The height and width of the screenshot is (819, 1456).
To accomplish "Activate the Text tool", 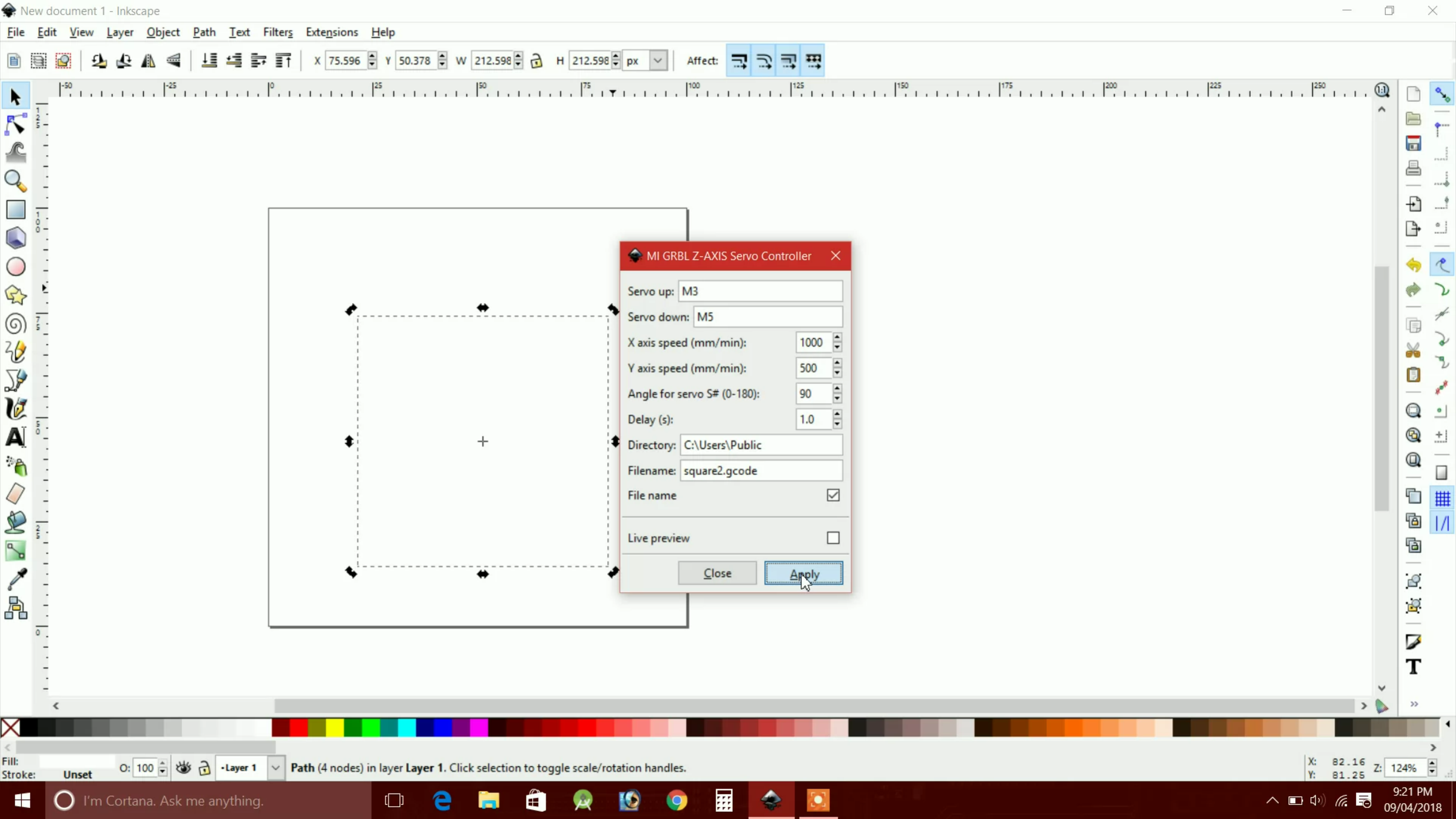I will tap(16, 437).
